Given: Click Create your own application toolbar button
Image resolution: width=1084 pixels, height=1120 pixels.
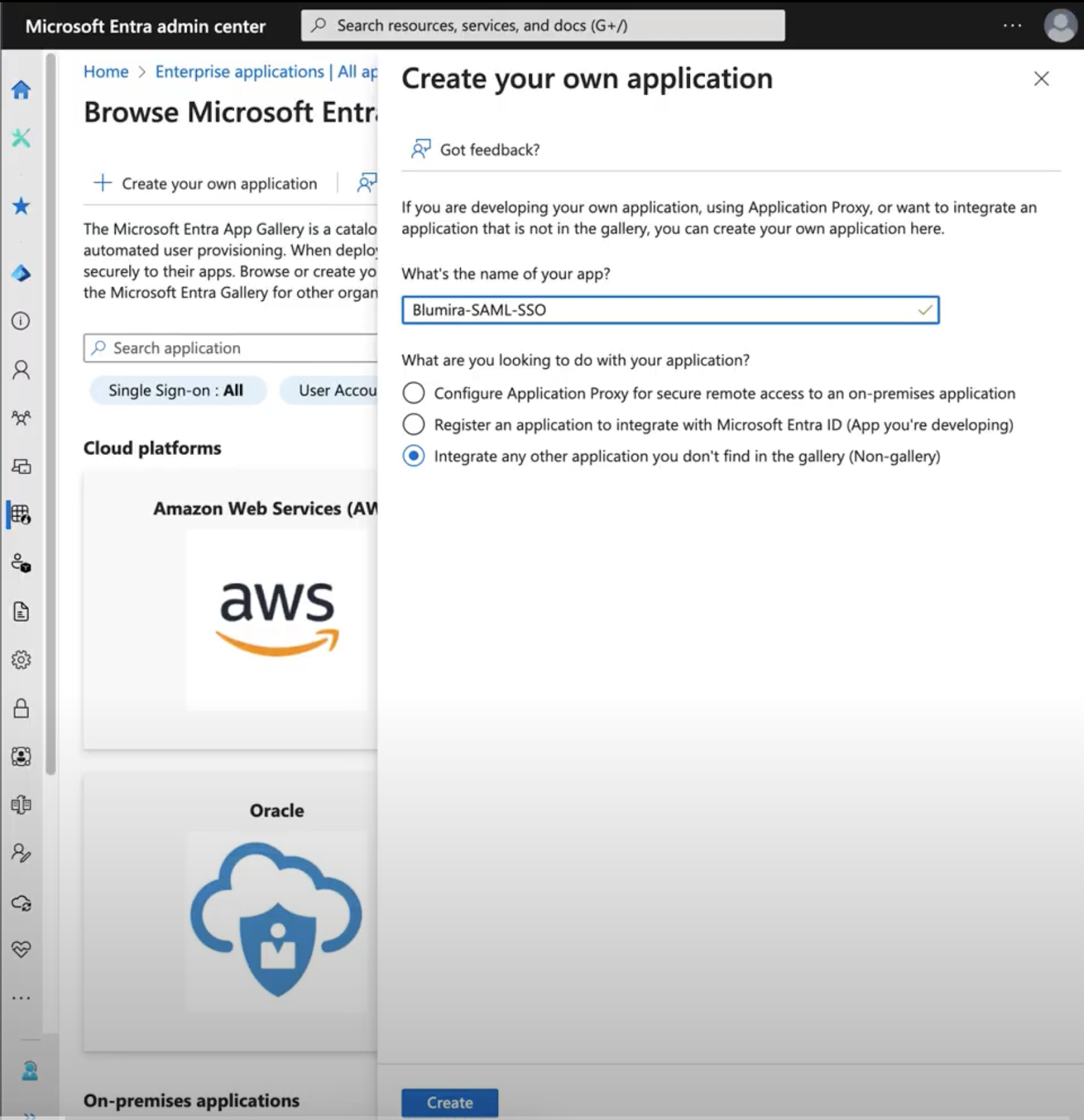Looking at the screenshot, I should (206, 183).
